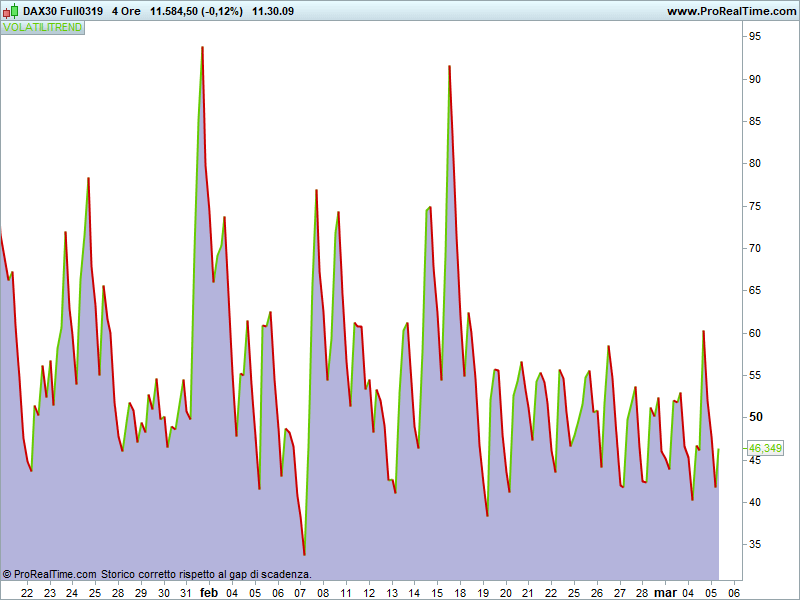The height and width of the screenshot is (600, 800).
Task: Click the candlestick icon beside DAX30 title
Action: coord(10,11)
